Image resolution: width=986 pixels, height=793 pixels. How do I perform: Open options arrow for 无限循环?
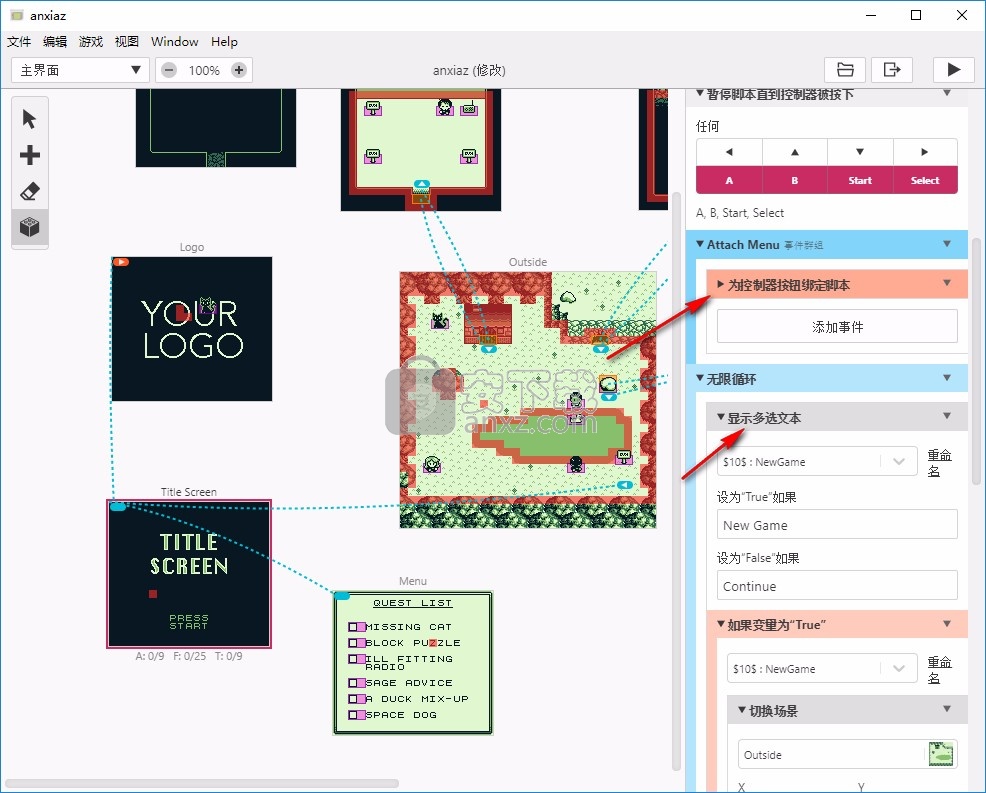(947, 378)
